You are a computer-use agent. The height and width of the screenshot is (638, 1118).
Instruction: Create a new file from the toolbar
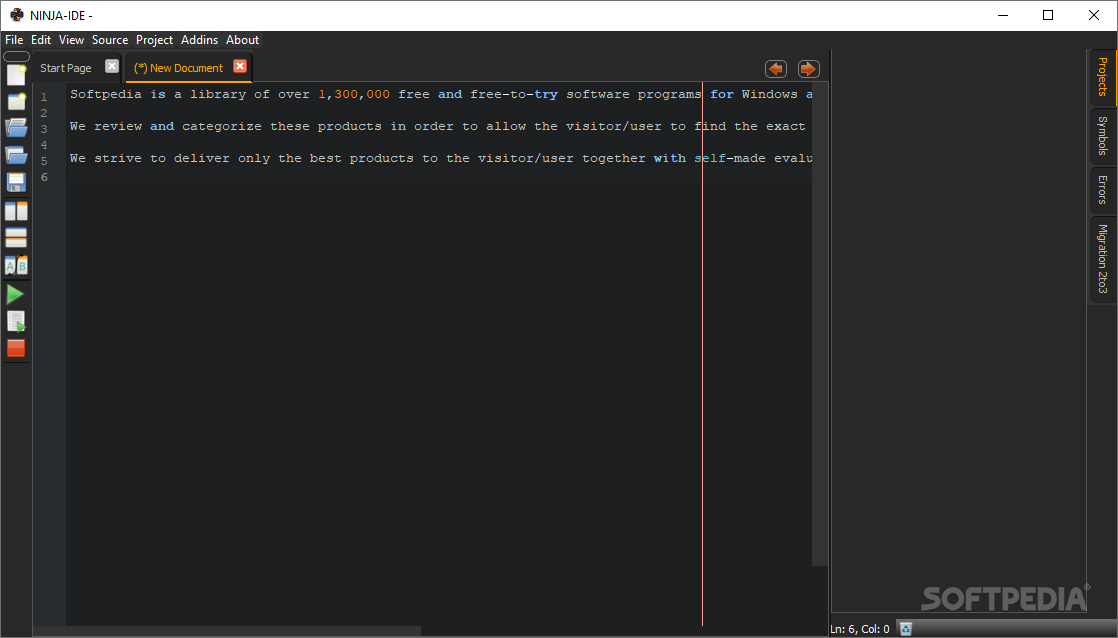pos(16,75)
